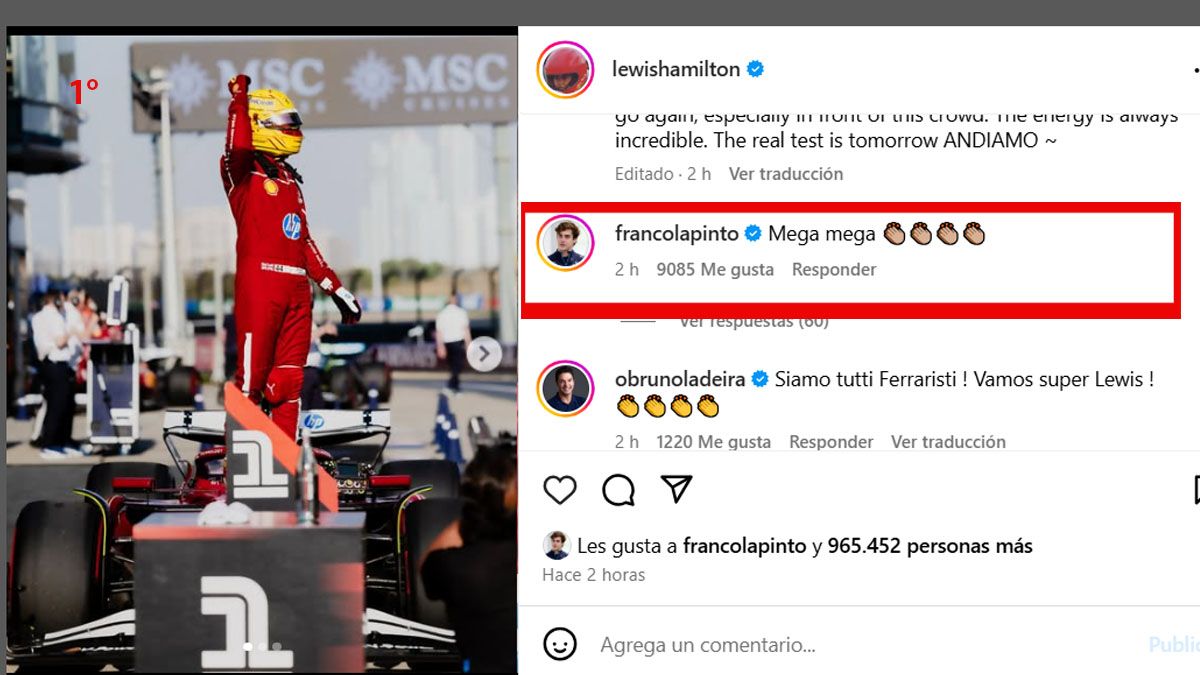The height and width of the screenshot is (675, 1200).
Task: Open francolapinto avatar in comment
Action: point(566,243)
